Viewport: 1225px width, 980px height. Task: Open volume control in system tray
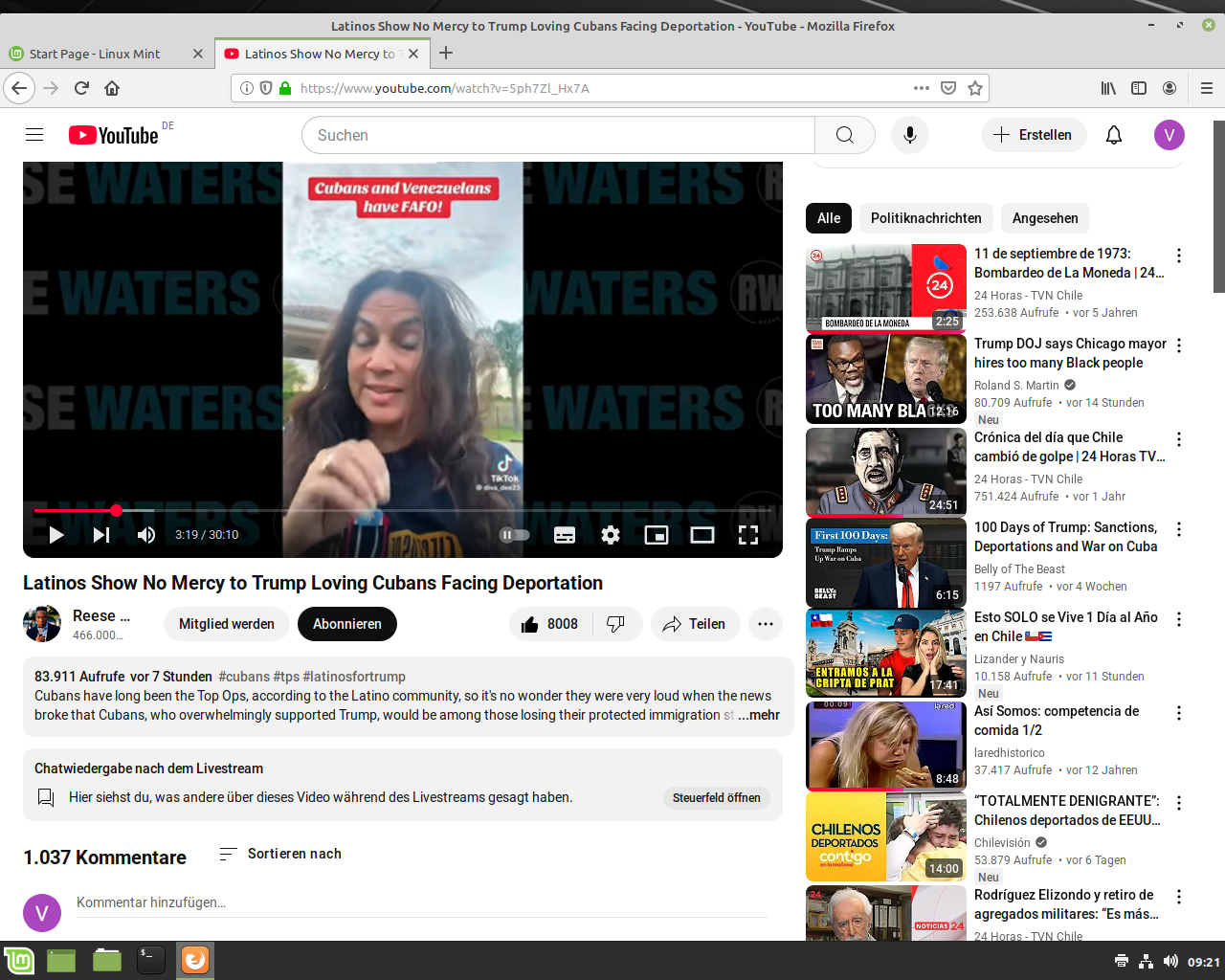1170,961
